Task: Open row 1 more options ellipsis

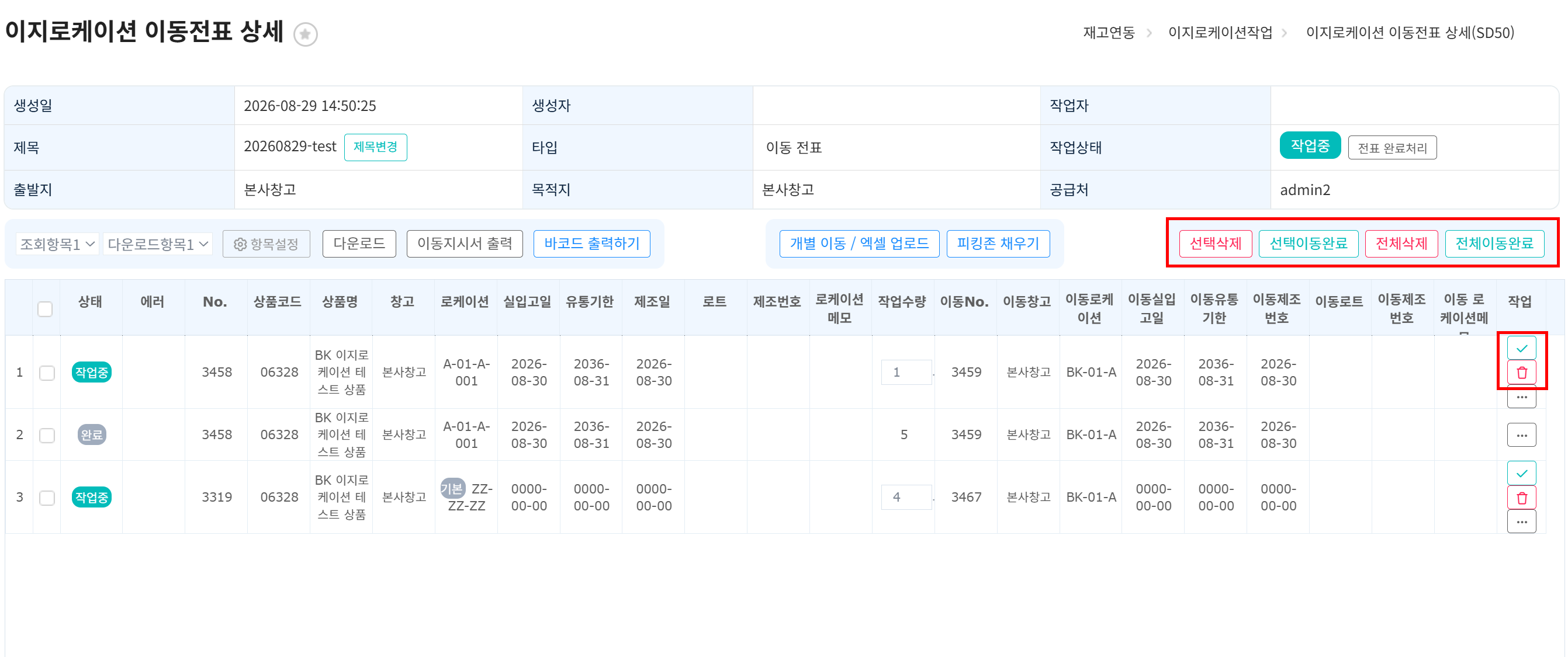Action: click(1521, 397)
